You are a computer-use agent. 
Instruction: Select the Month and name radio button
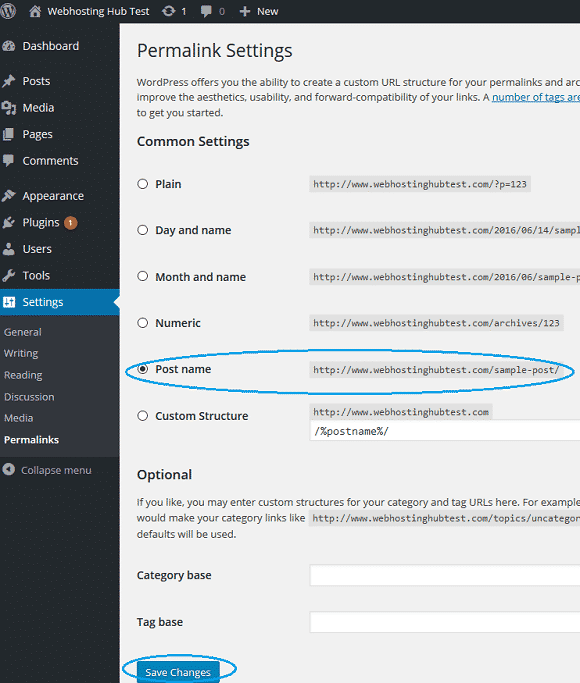tap(142, 276)
